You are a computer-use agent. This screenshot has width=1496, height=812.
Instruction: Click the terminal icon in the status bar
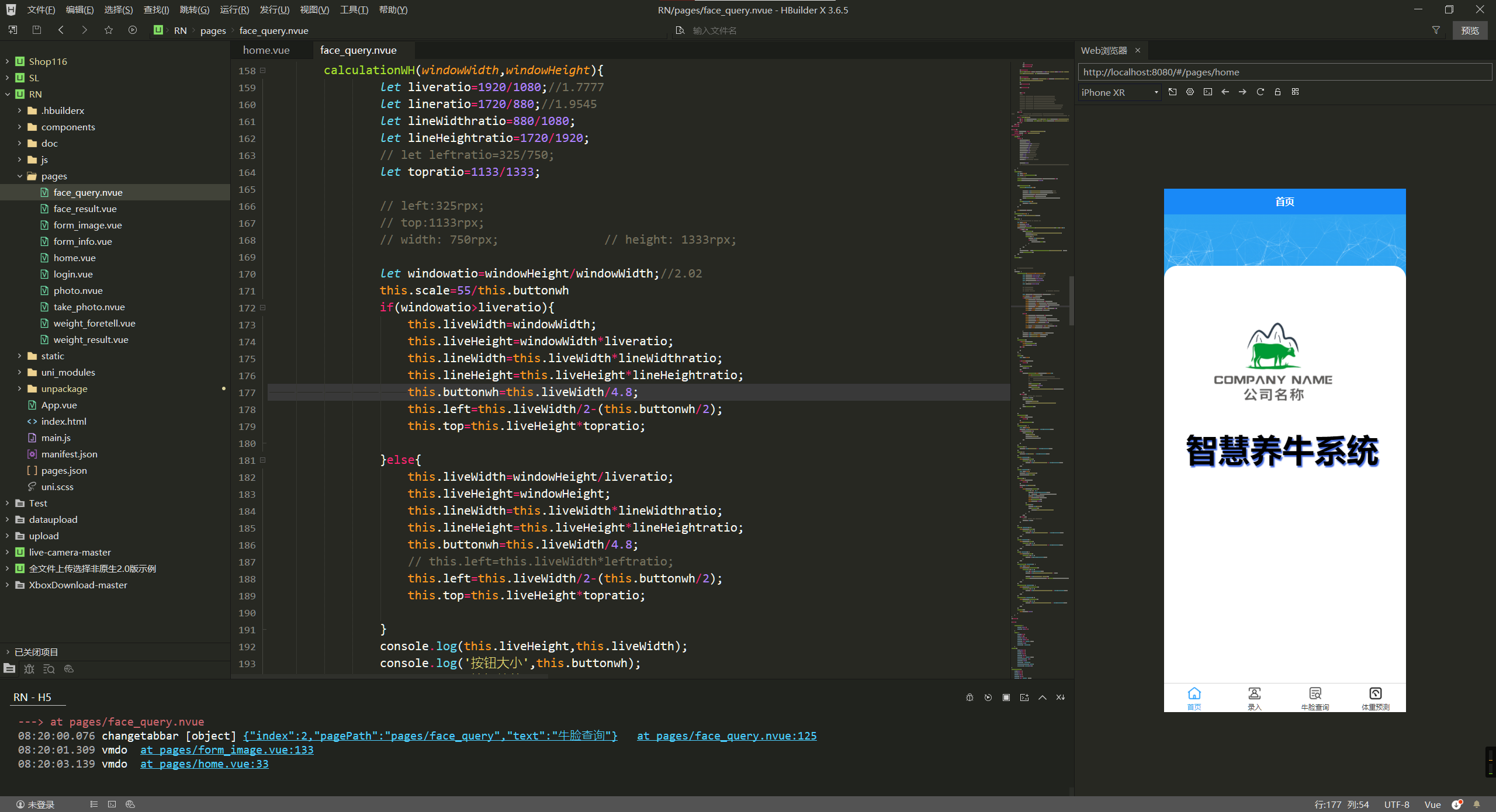[112, 804]
